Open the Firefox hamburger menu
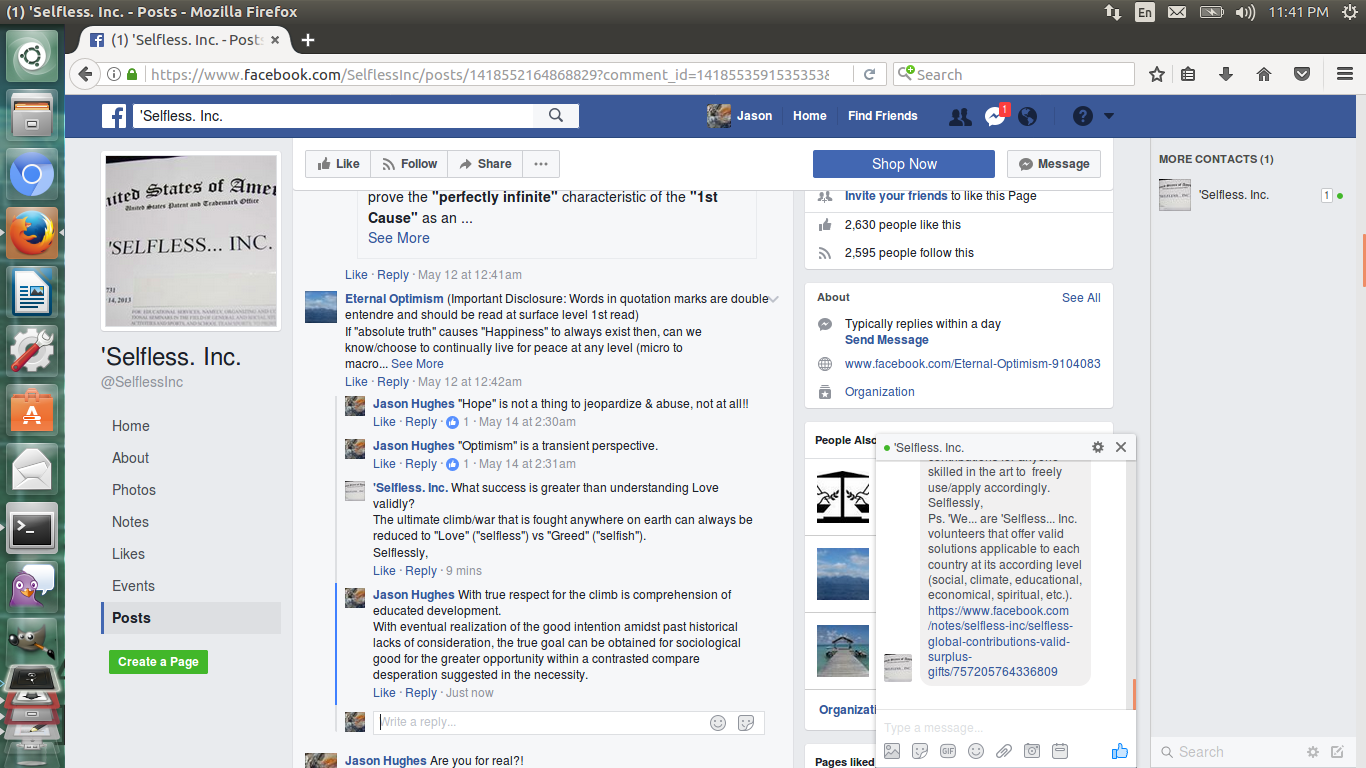Image resolution: width=1366 pixels, height=768 pixels. pyautogui.click(x=1345, y=74)
